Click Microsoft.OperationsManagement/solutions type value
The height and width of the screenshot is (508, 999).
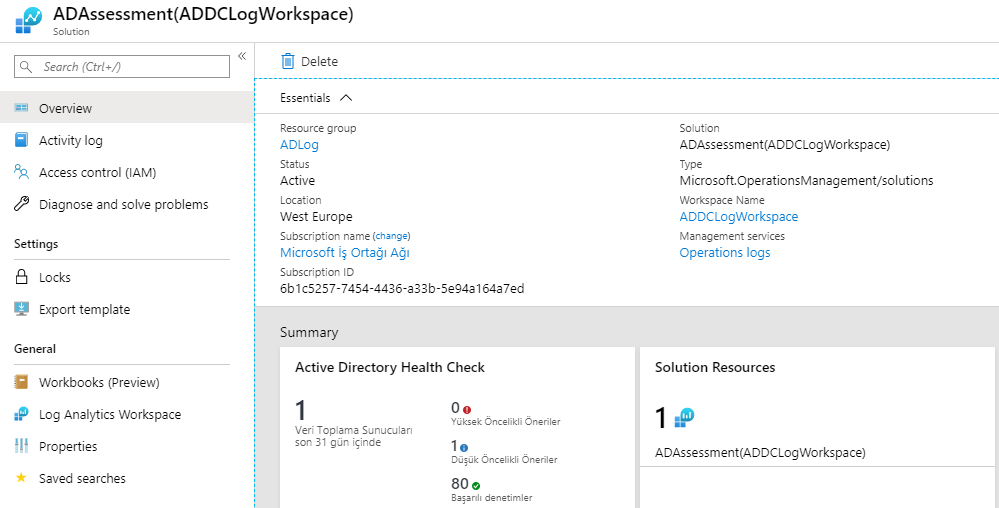pos(806,180)
